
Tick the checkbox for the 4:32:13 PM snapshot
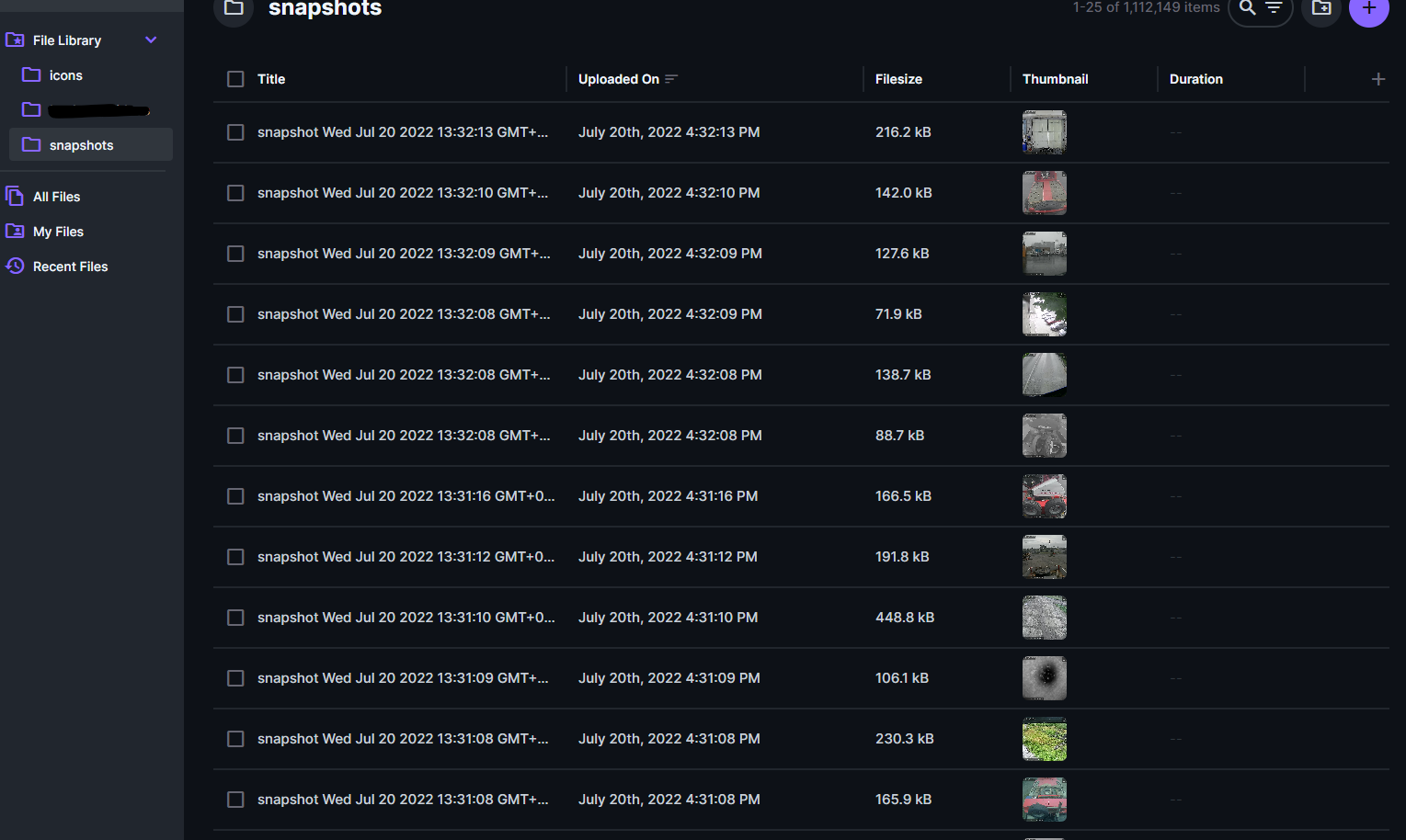[x=235, y=132]
